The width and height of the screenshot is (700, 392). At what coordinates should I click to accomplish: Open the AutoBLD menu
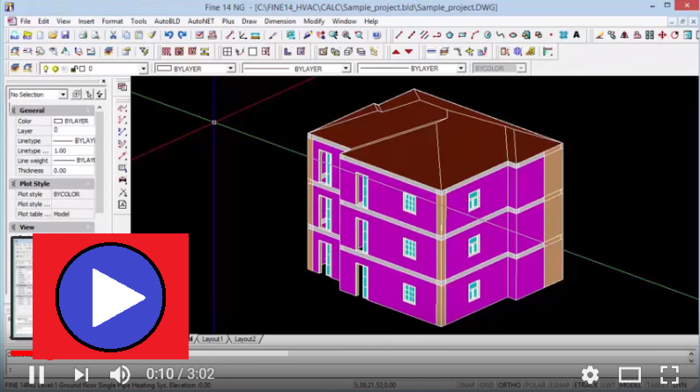pyautogui.click(x=167, y=21)
